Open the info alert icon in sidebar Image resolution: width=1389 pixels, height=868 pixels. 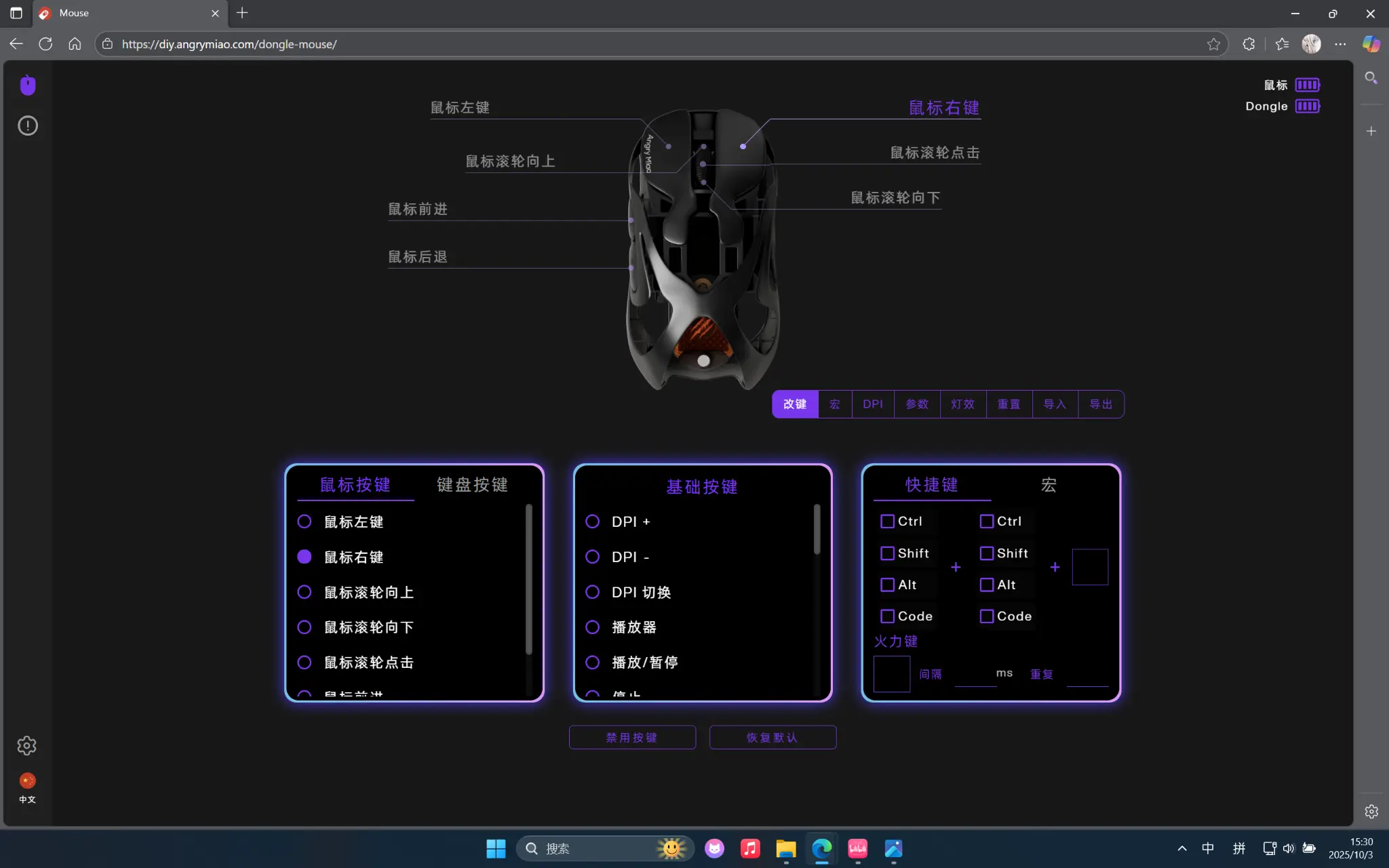point(28,125)
